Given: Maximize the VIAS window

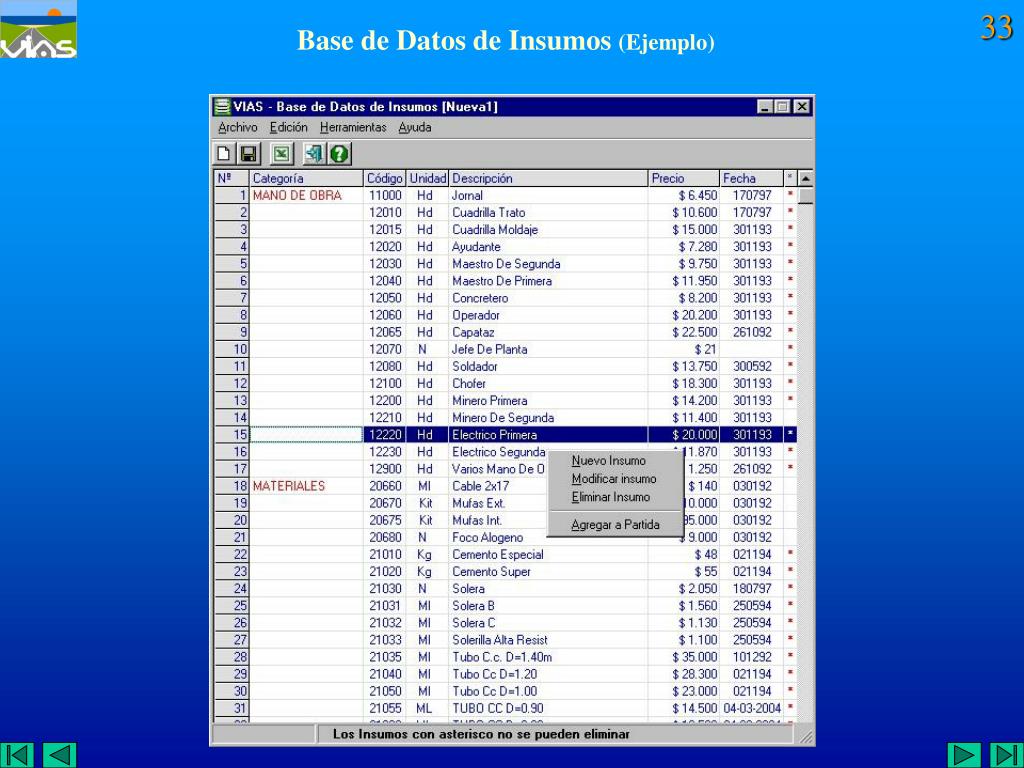Looking at the screenshot, I should tap(781, 106).
